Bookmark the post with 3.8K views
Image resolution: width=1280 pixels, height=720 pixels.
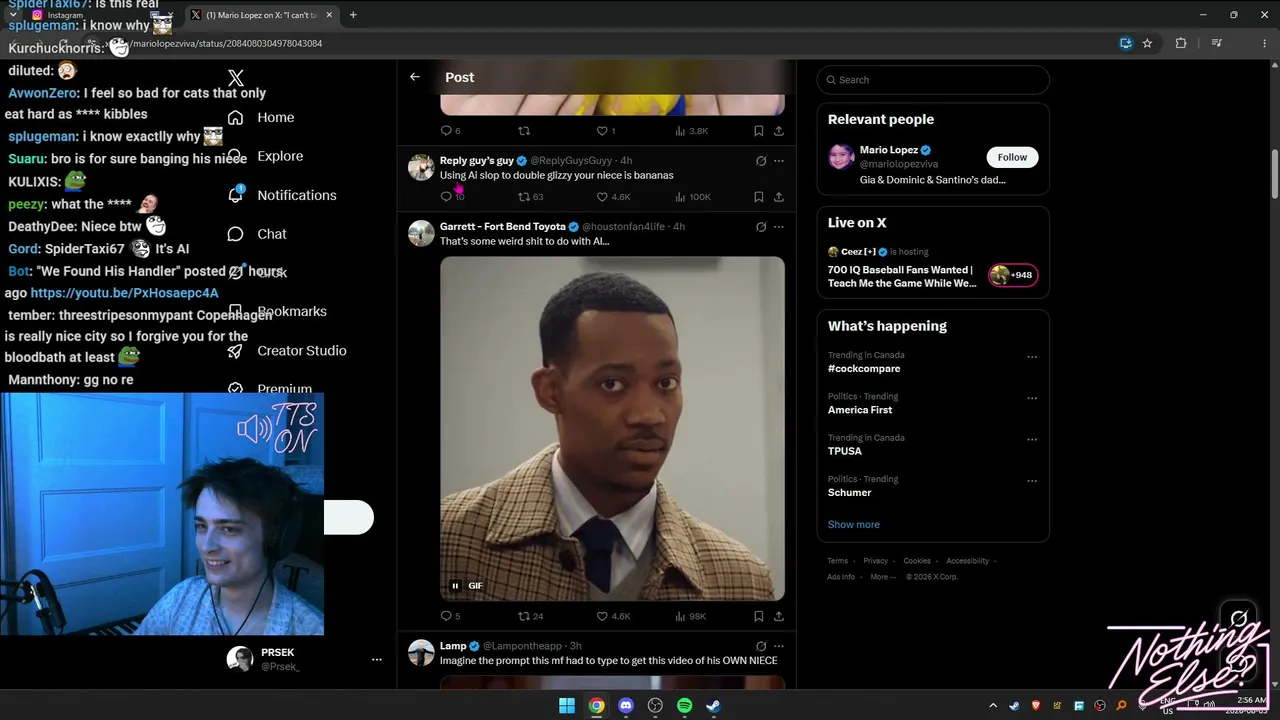click(759, 131)
